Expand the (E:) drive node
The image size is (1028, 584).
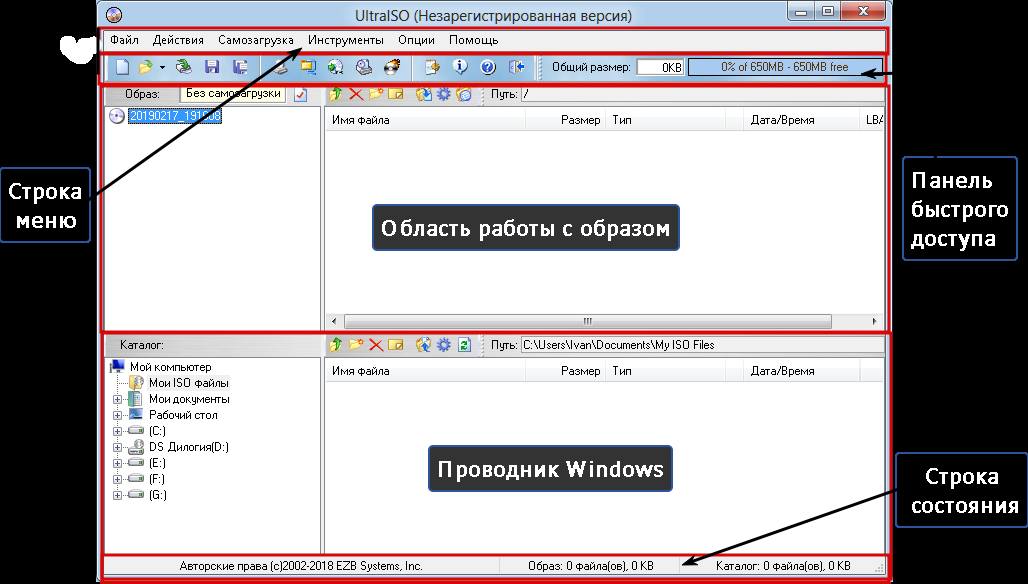click(x=117, y=463)
